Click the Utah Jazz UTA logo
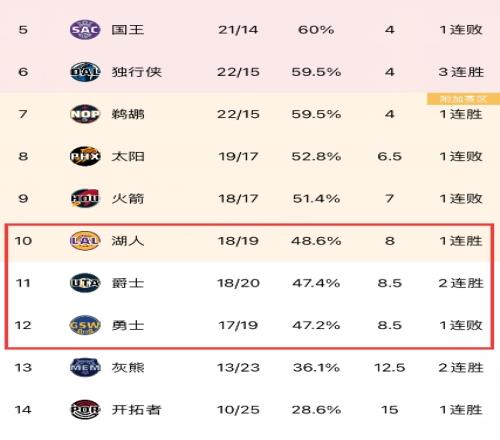This screenshot has width=500, height=440. click(85, 283)
